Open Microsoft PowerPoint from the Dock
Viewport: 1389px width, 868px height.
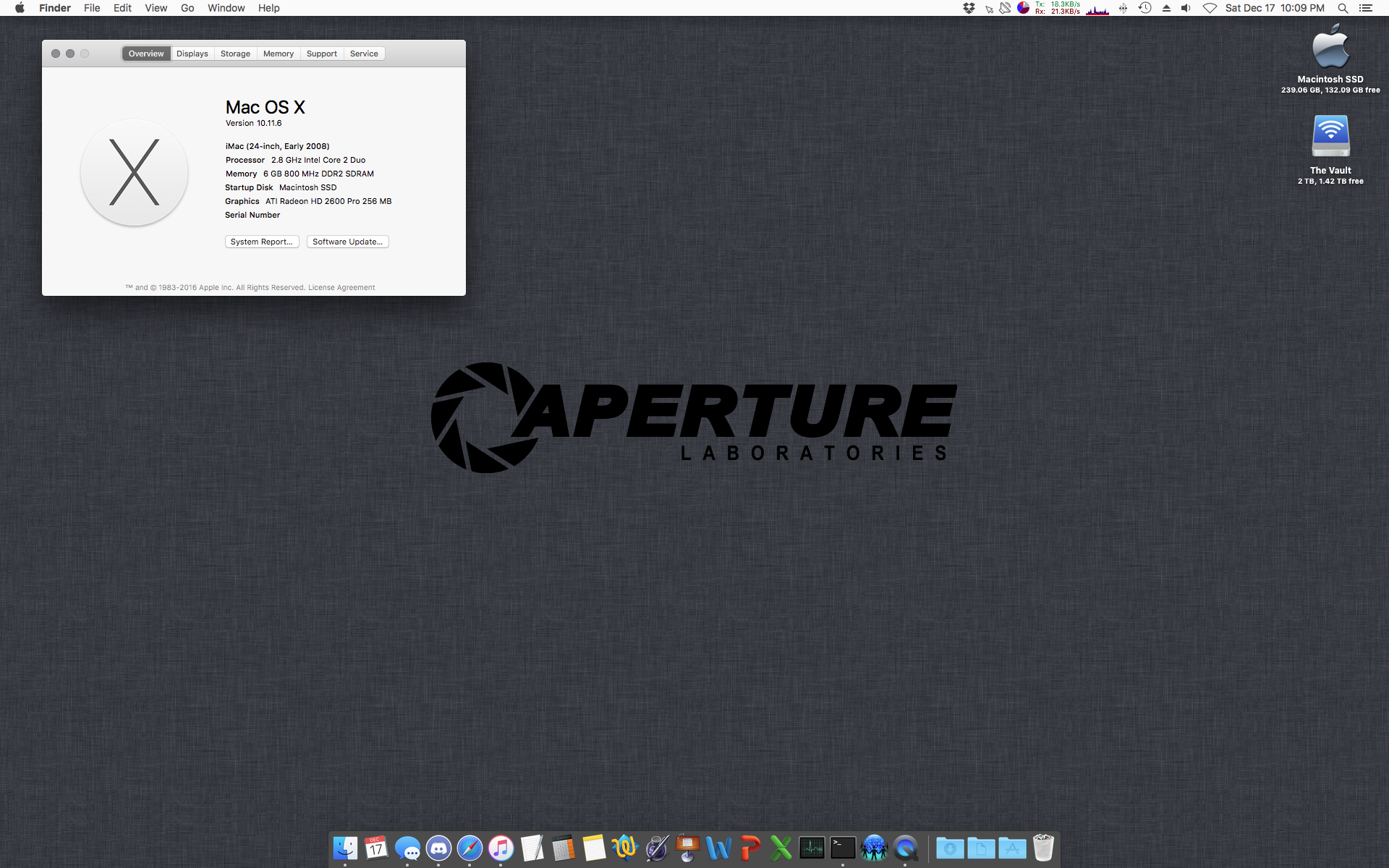(x=749, y=848)
